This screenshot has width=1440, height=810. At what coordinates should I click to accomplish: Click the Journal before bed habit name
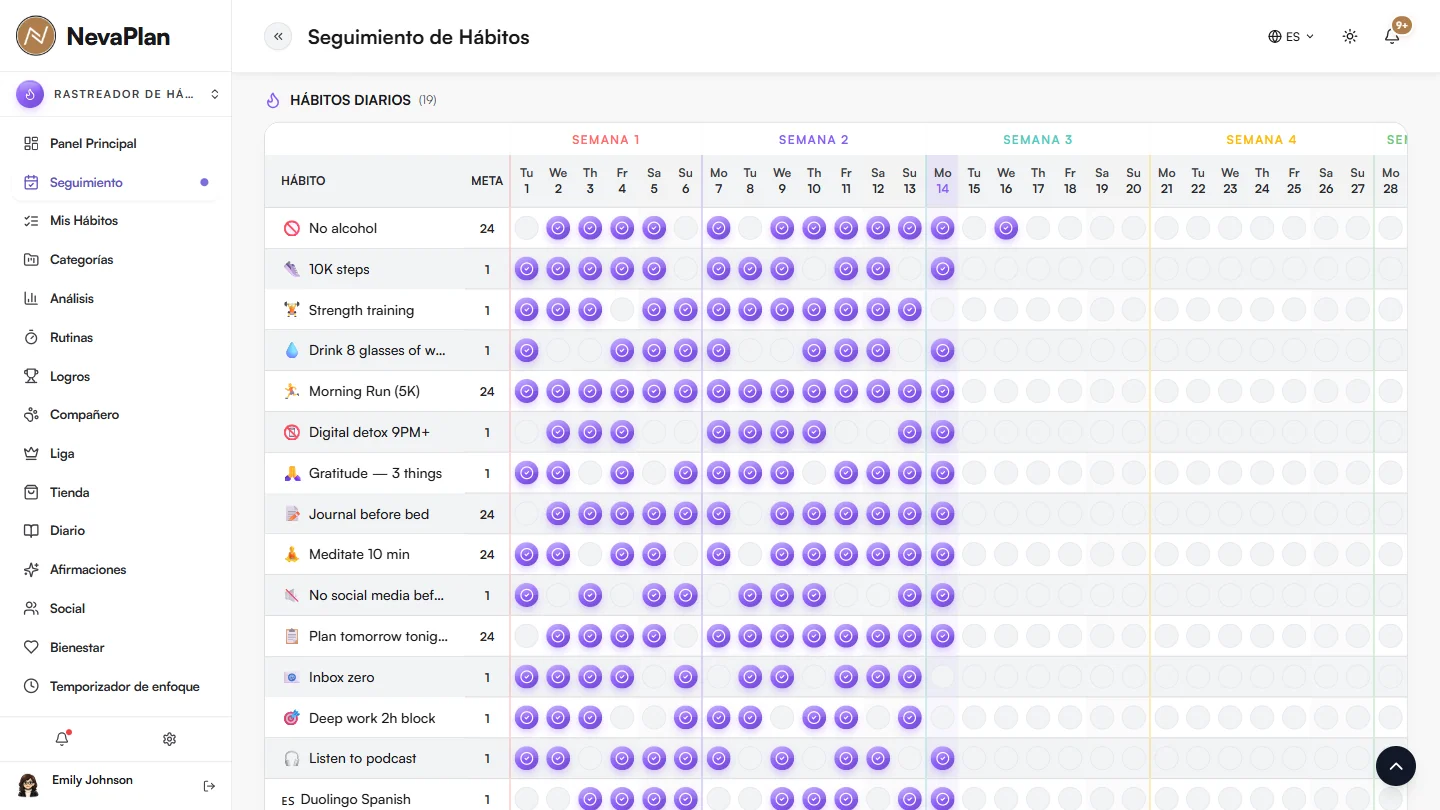click(369, 514)
